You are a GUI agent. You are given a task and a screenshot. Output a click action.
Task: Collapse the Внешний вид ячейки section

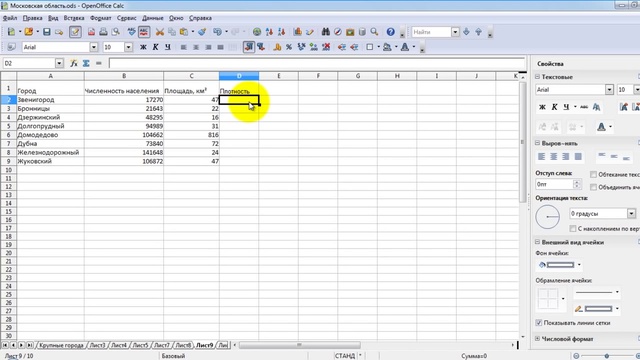pos(538,242)
